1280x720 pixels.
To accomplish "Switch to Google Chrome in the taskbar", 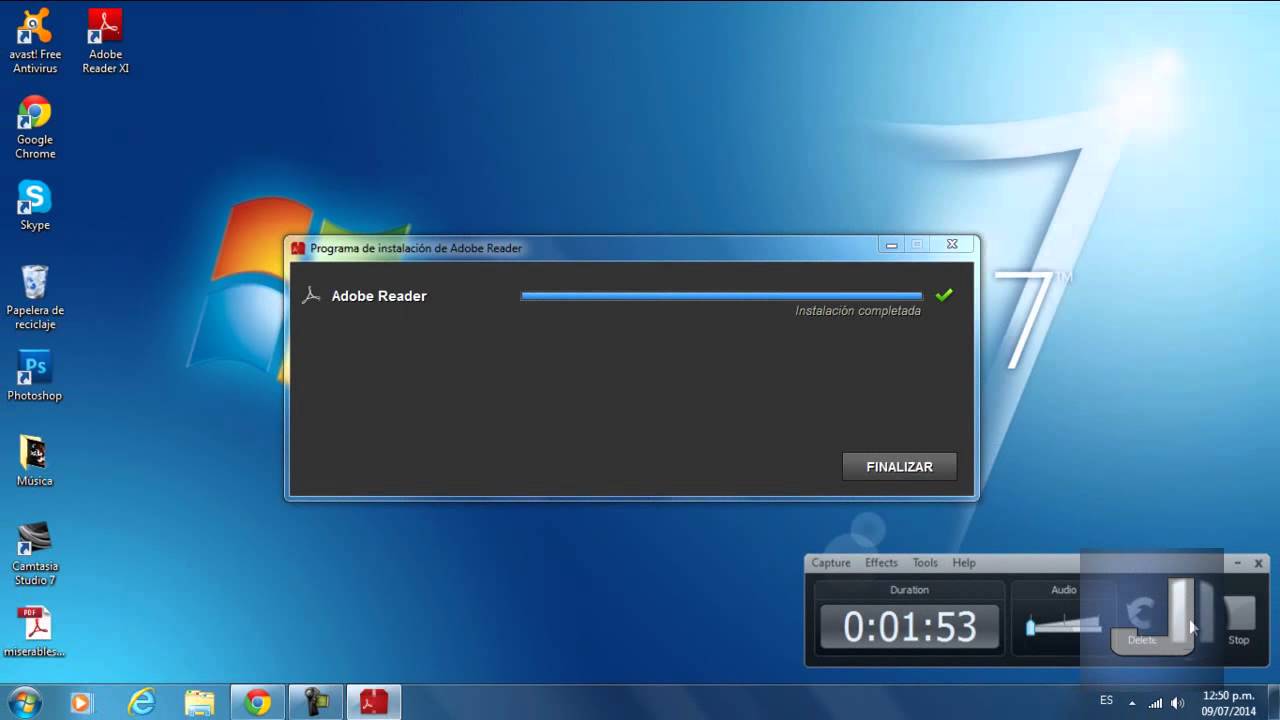I will (258, 703).
